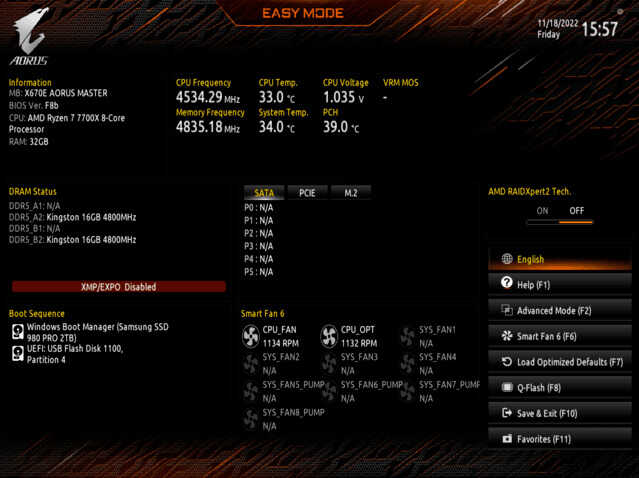Click the SYS_FAN8_PUMP fan icon

pos(251,419)
